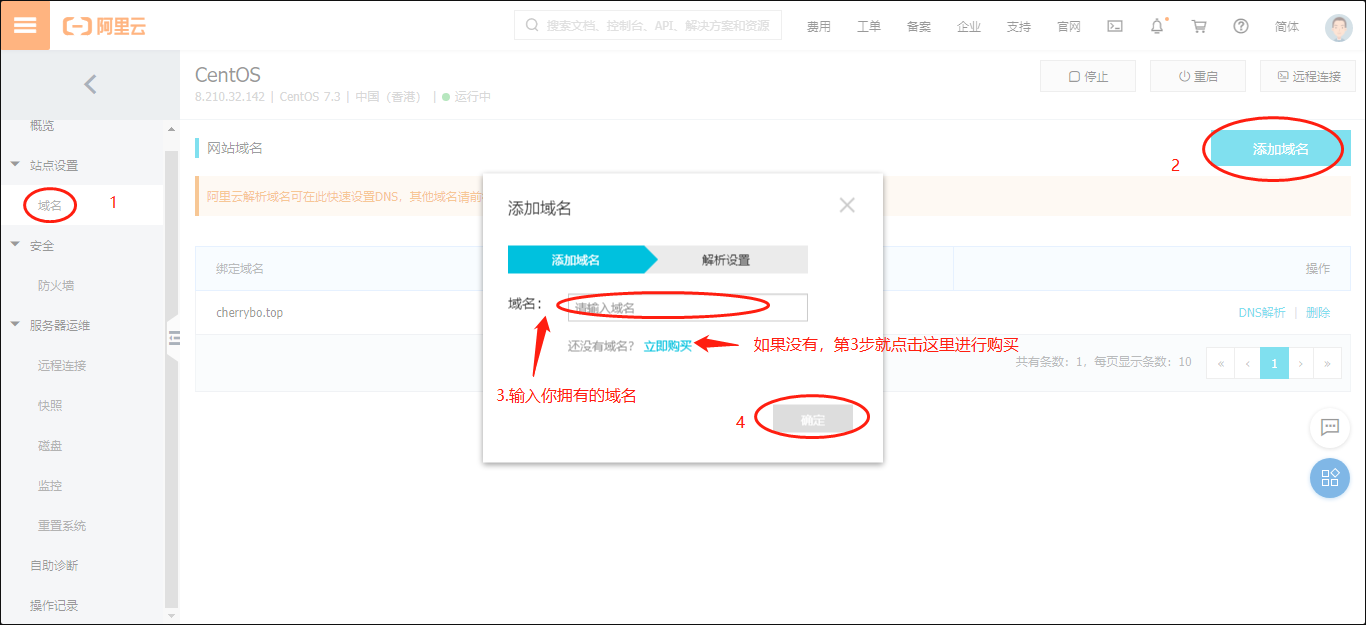This screenshot has width=1366, height=625.
Task: Open the chat feedback bubble
Action: 1330,427
